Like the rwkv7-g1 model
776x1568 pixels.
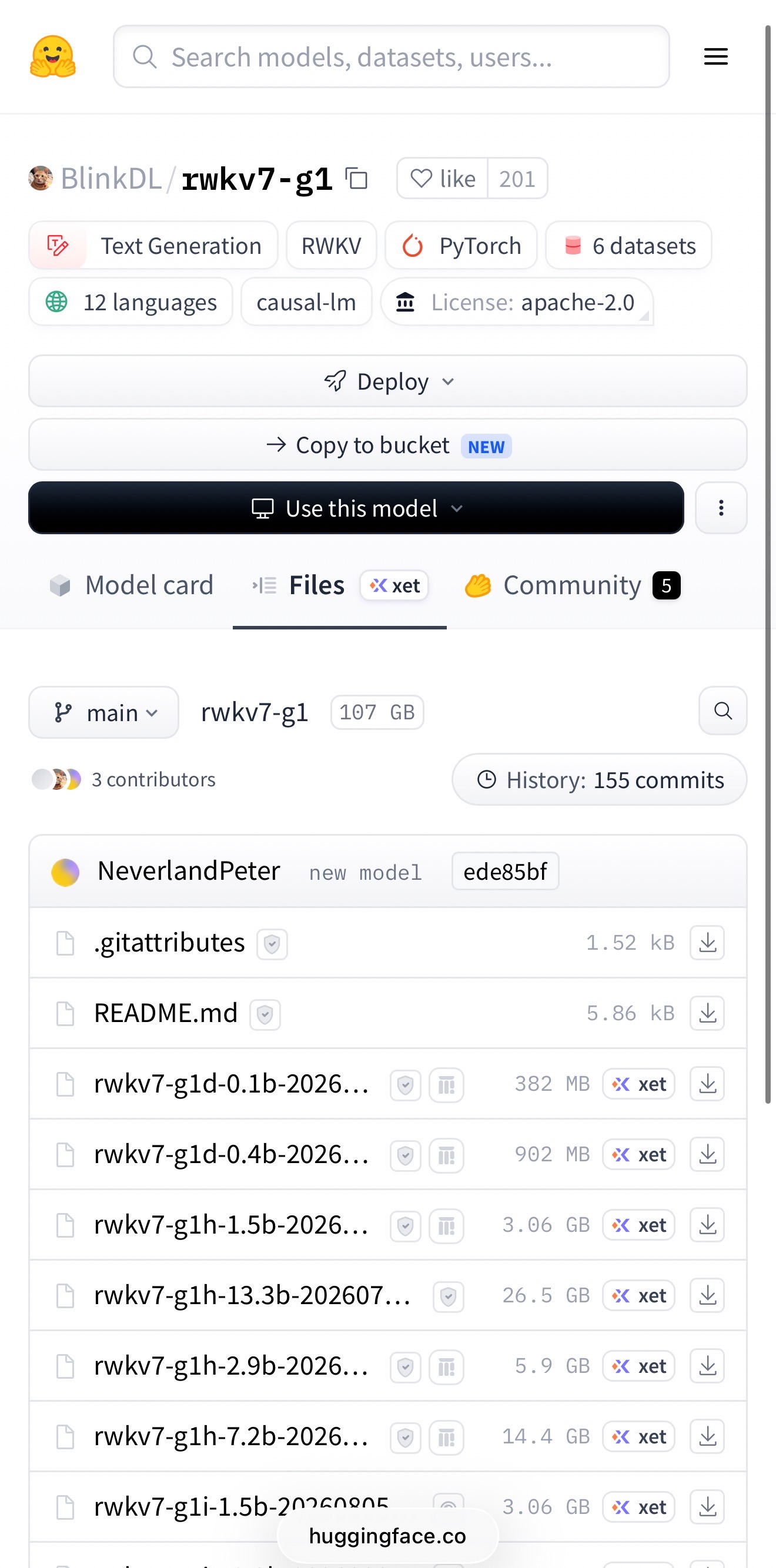[442, 179]
